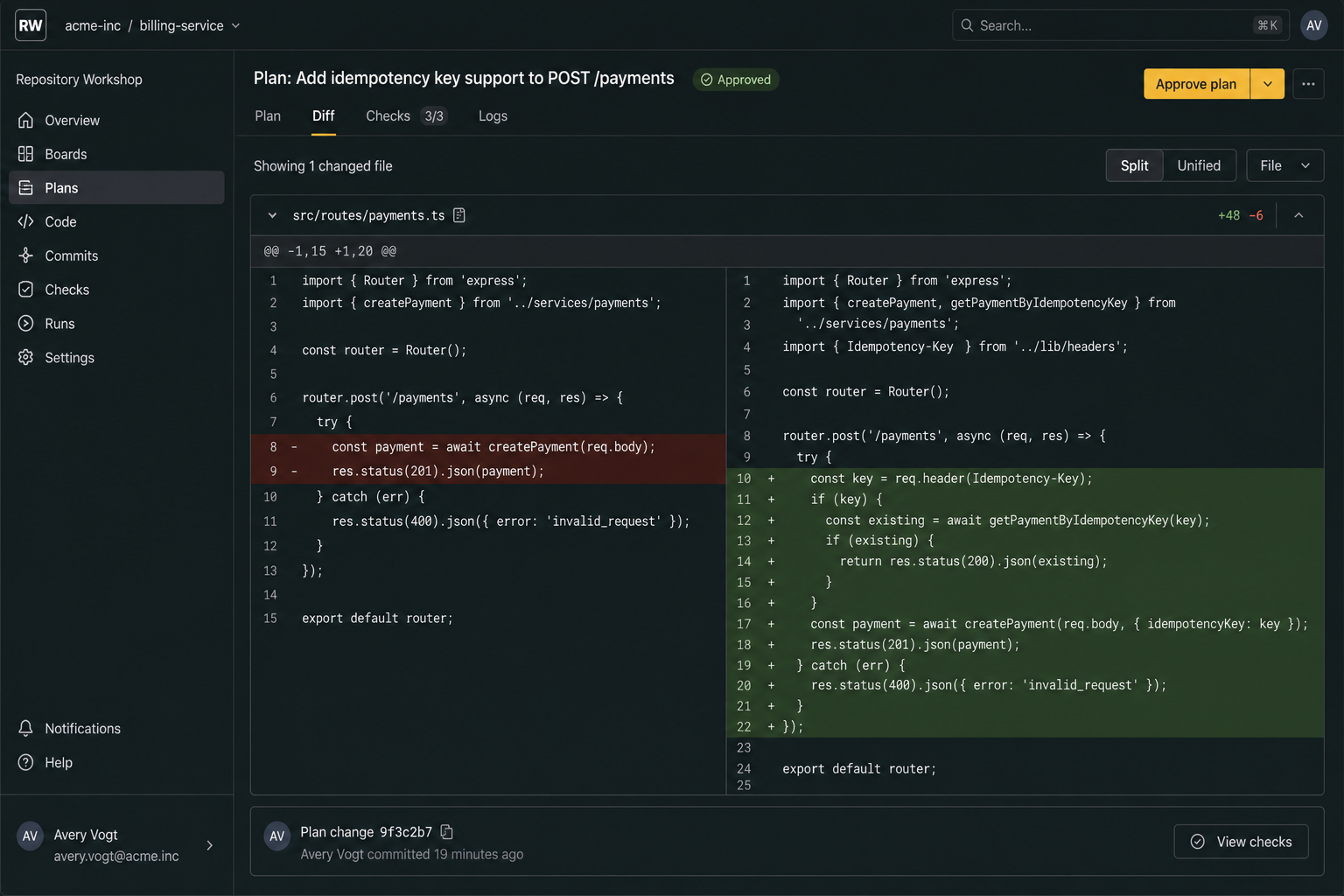Switch to the Plan tab

[x=268, y=115]
